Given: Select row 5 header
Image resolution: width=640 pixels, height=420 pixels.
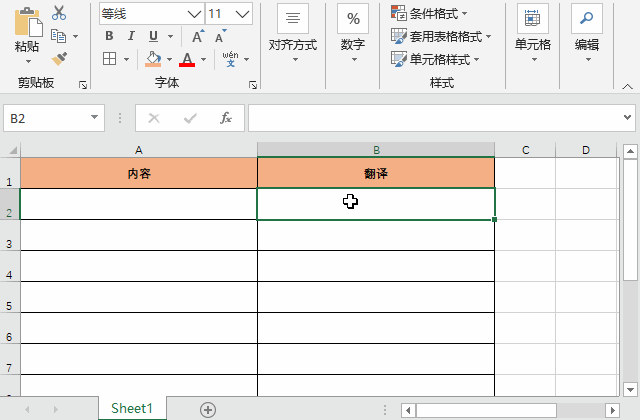Looking at the screenshot, I should (9, 298).
